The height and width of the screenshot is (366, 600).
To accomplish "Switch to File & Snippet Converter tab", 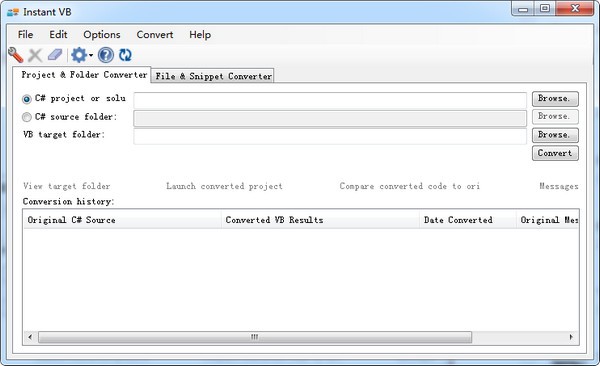I will click(x=213, y=76).
